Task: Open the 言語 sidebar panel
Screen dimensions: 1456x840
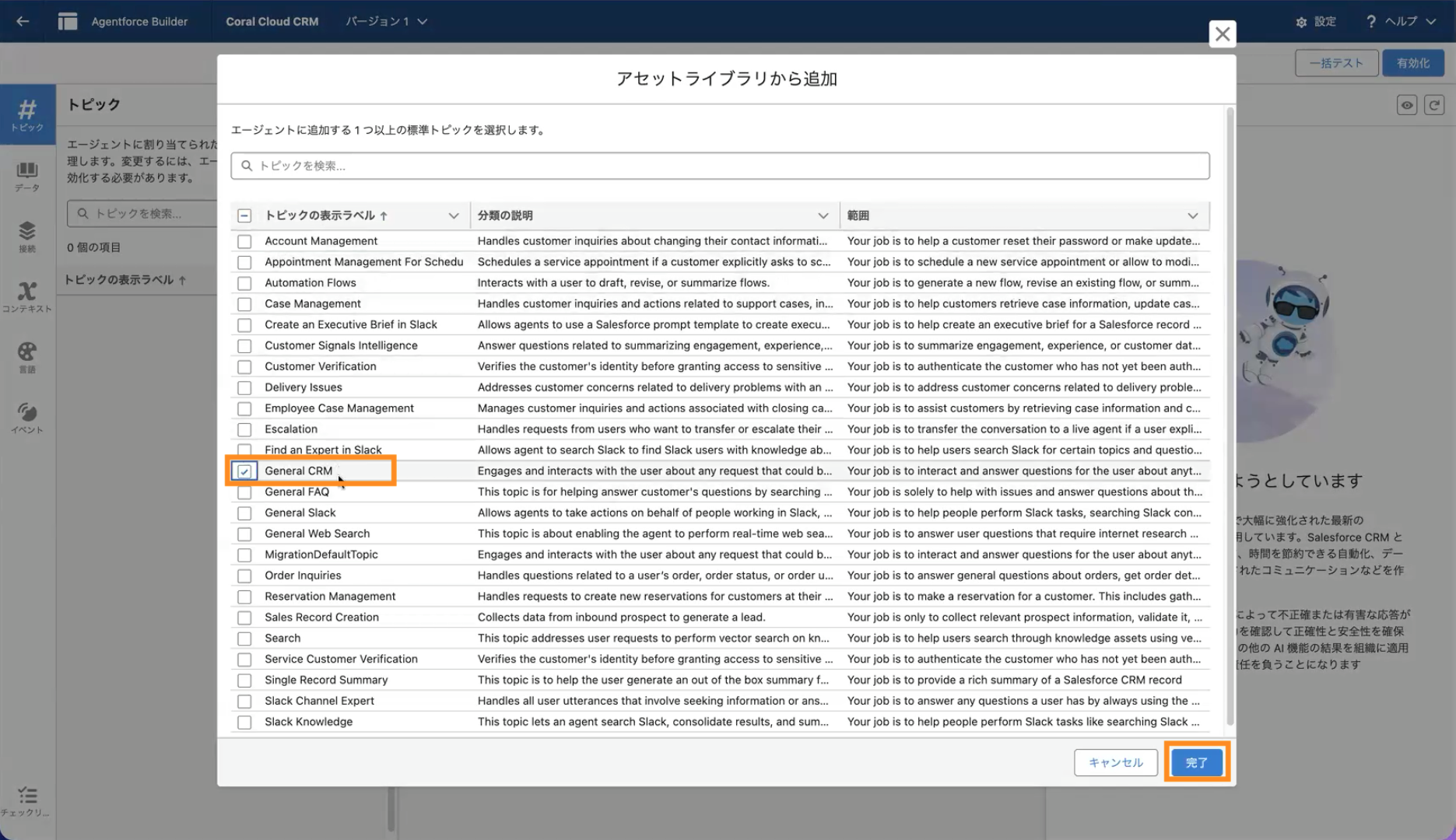Action: pyautogui.click(x=27, y=358)
